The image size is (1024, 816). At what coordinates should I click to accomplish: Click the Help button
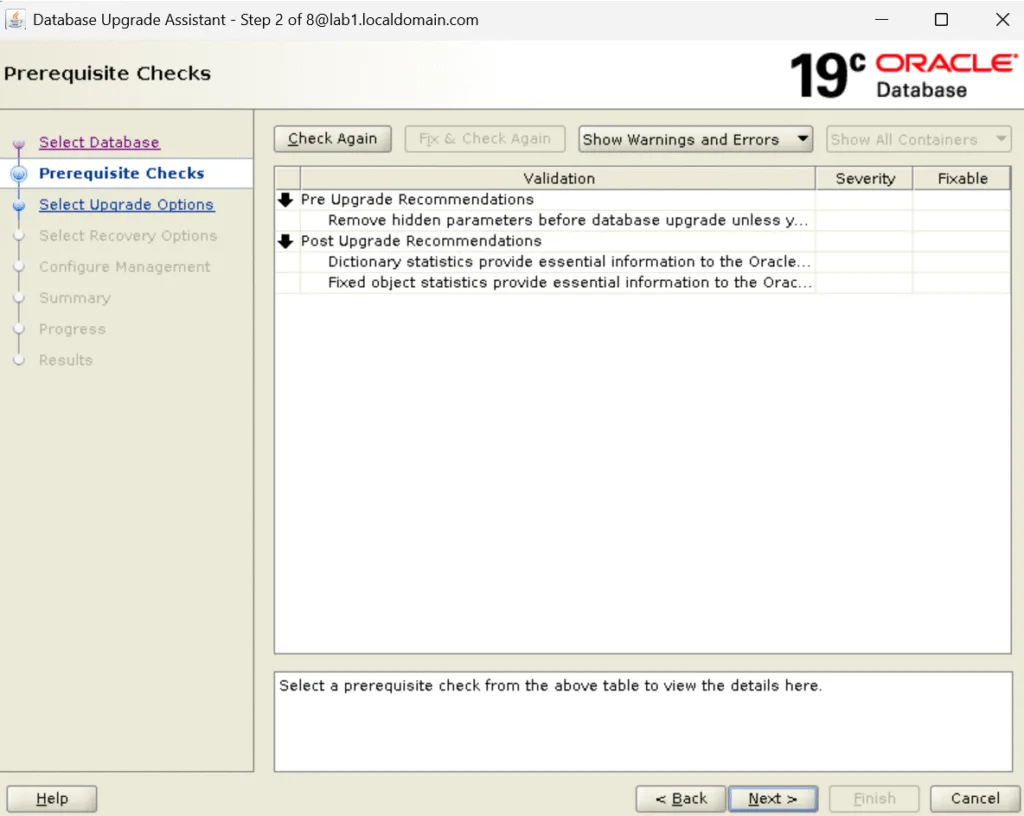tap(51, 798)
